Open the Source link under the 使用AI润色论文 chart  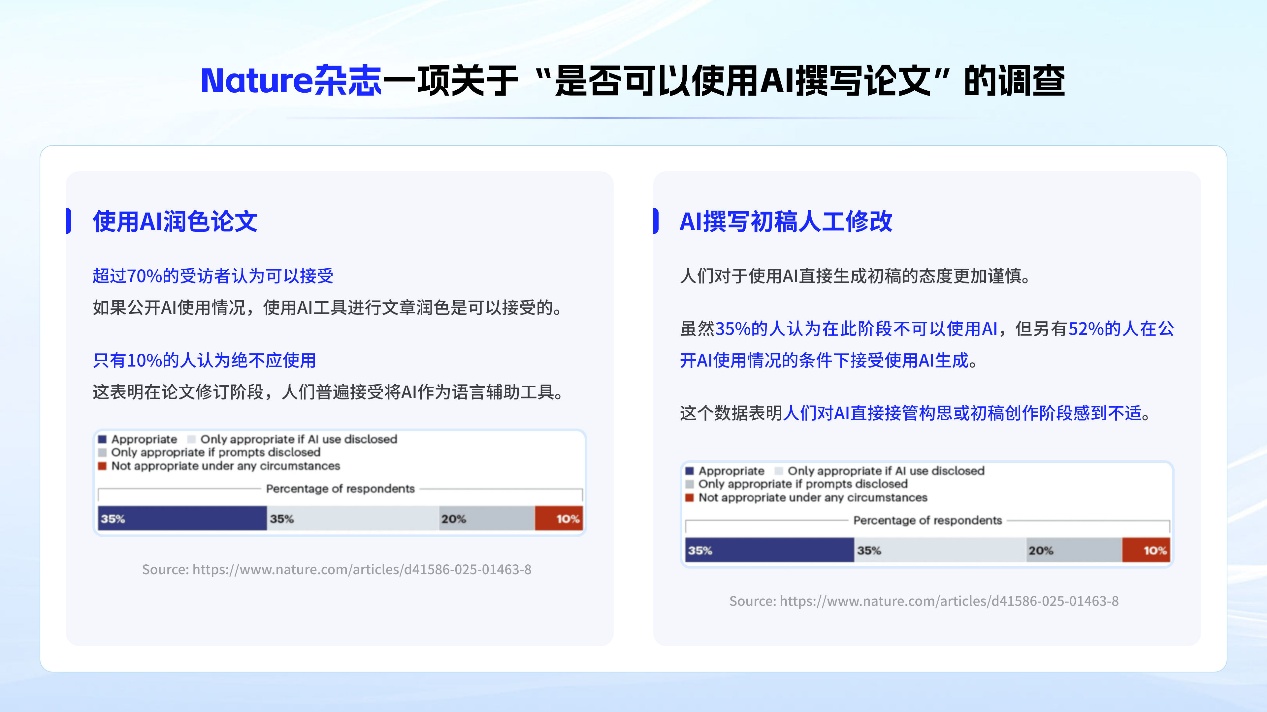click(x=337, y=569)
